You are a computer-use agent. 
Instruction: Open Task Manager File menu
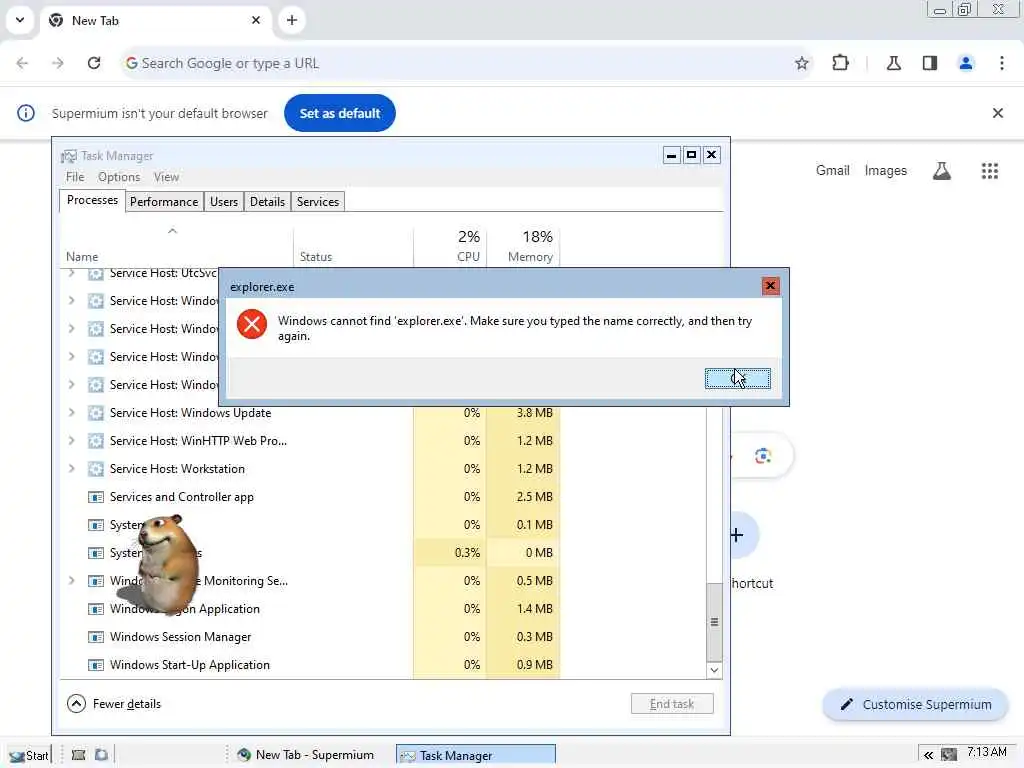click(x=75, y=177)
